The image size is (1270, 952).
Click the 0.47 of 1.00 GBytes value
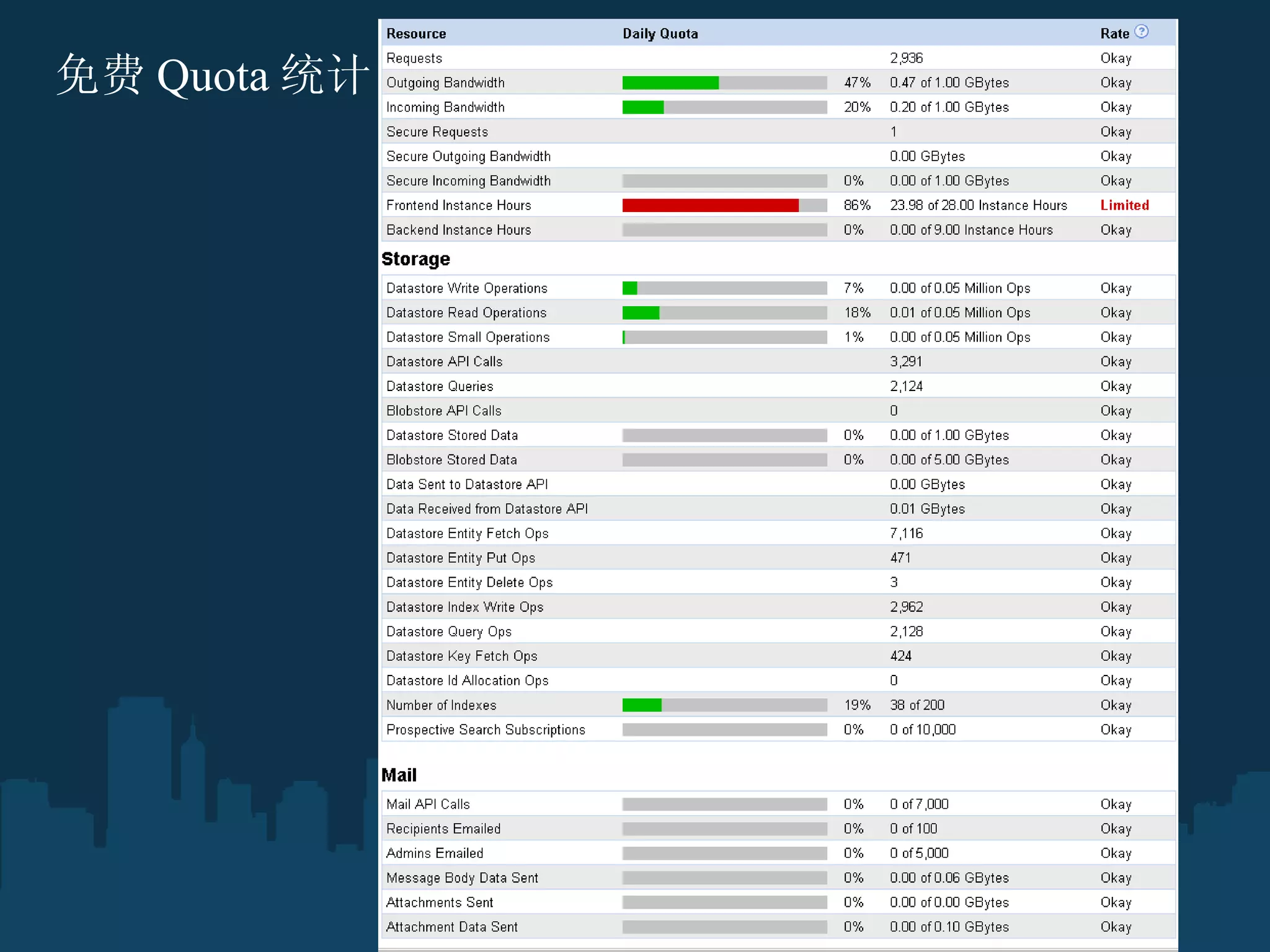point(949,82)
